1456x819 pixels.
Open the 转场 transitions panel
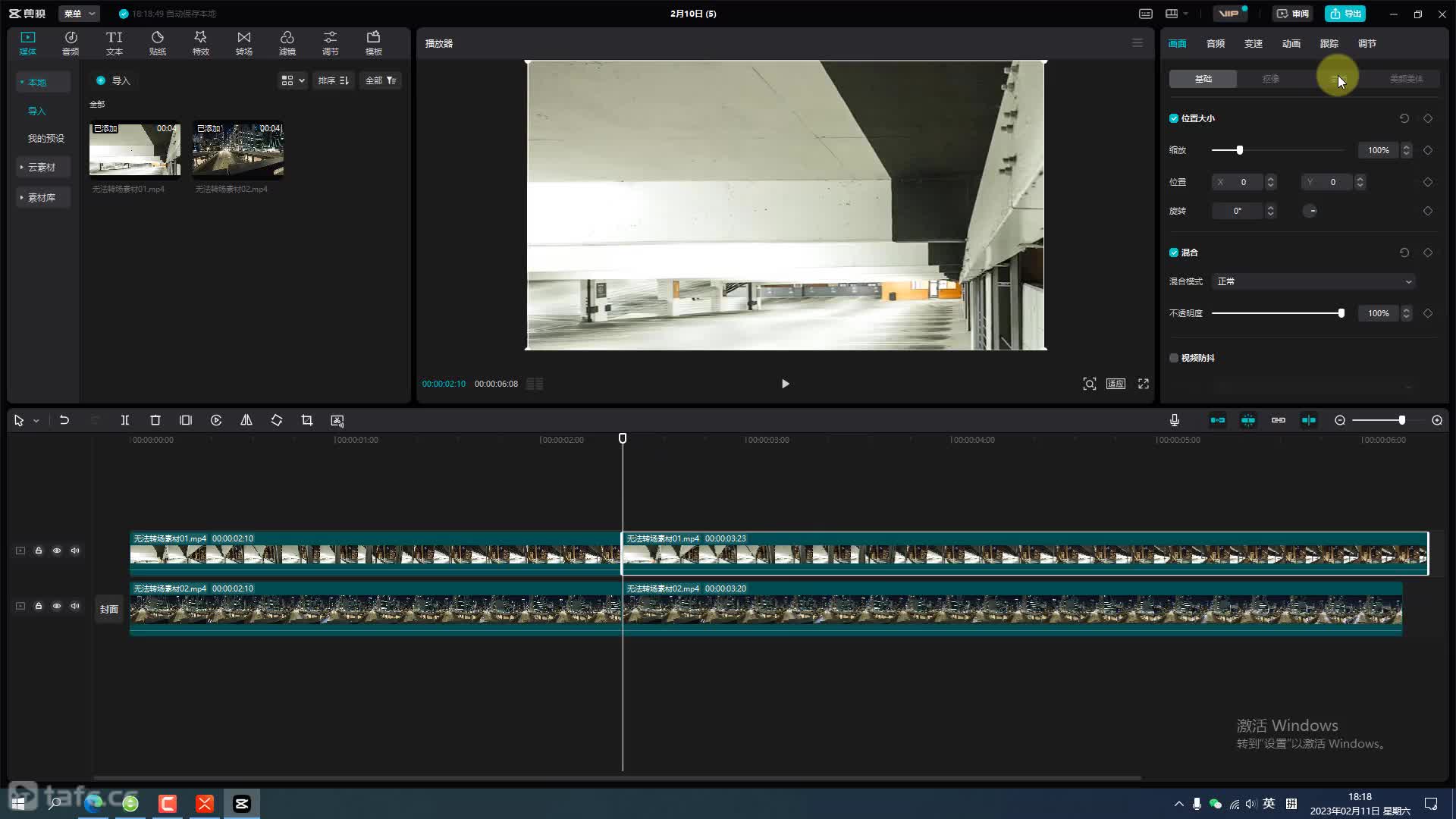pos(244,43)
